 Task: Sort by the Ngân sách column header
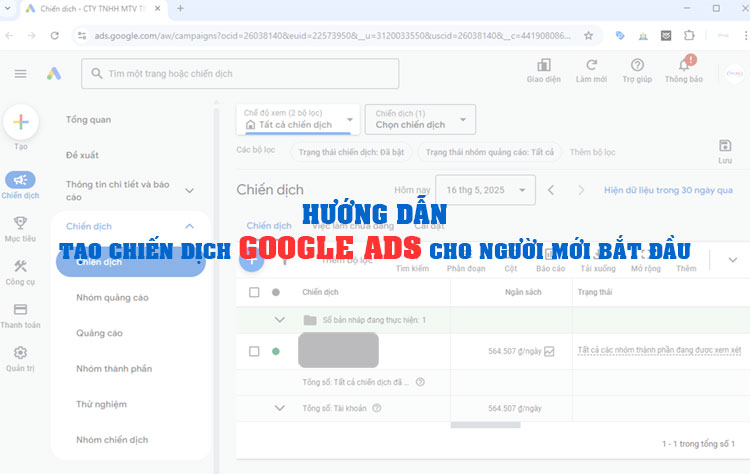click(523, 292)
